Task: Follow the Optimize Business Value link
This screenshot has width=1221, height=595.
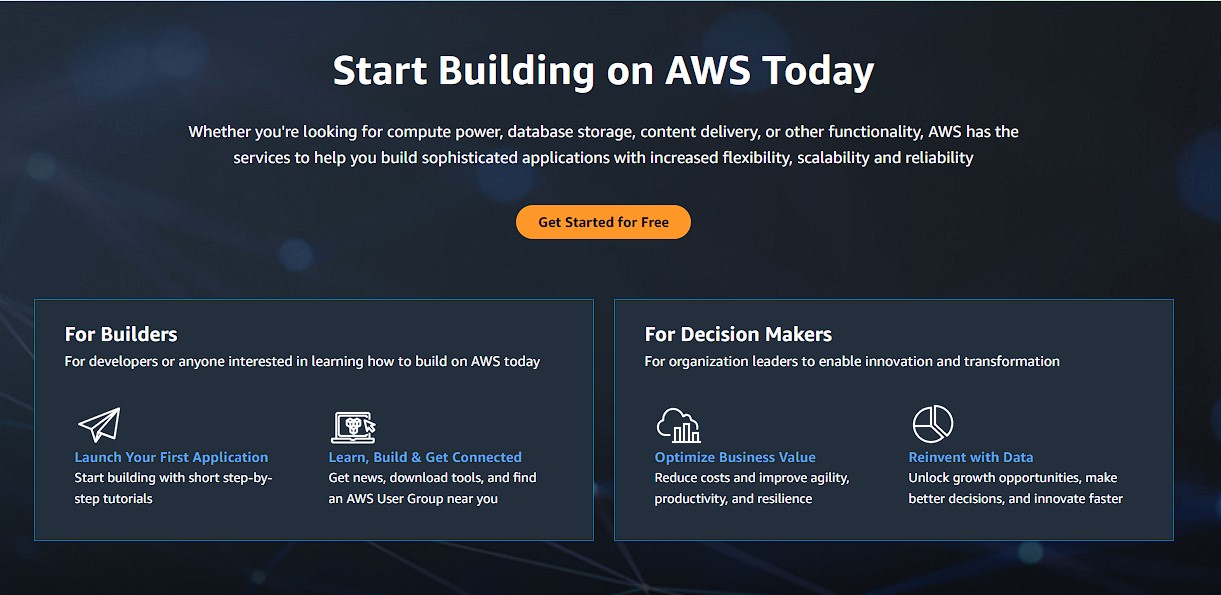Action: pyautogui.click(x=735, y=457)
